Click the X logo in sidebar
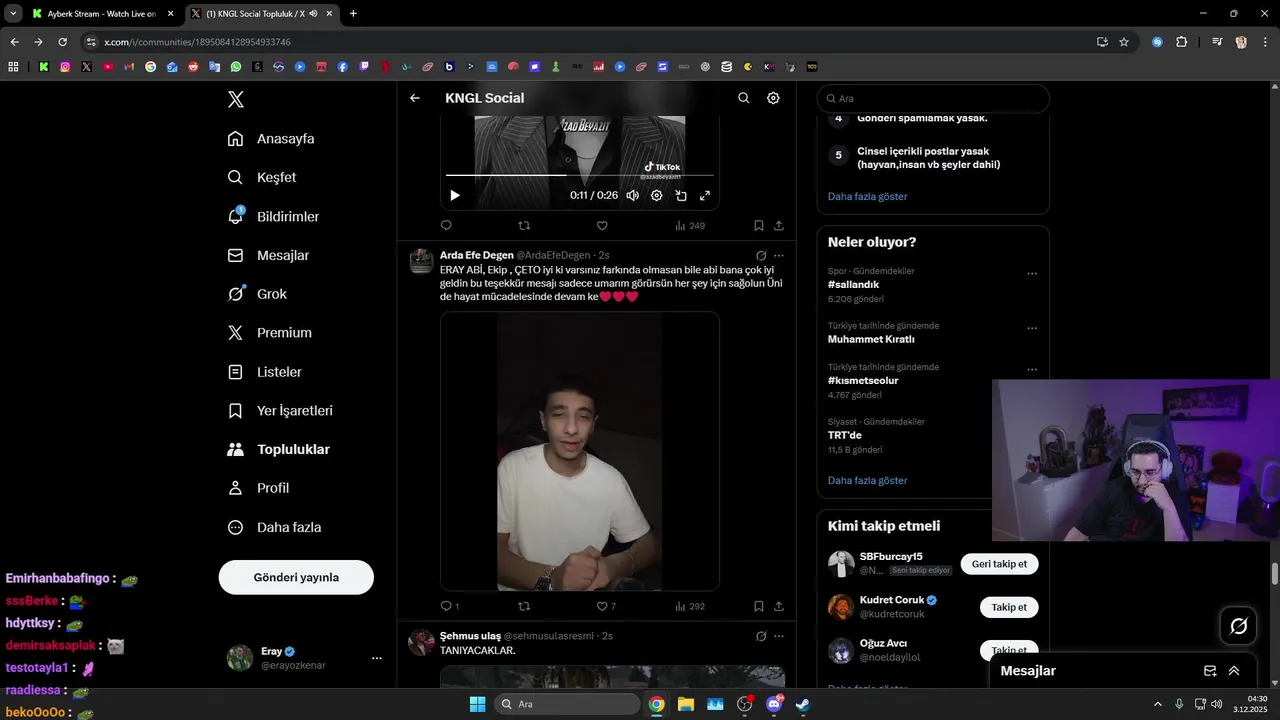1280x720 pixels. tap(236, 99)
